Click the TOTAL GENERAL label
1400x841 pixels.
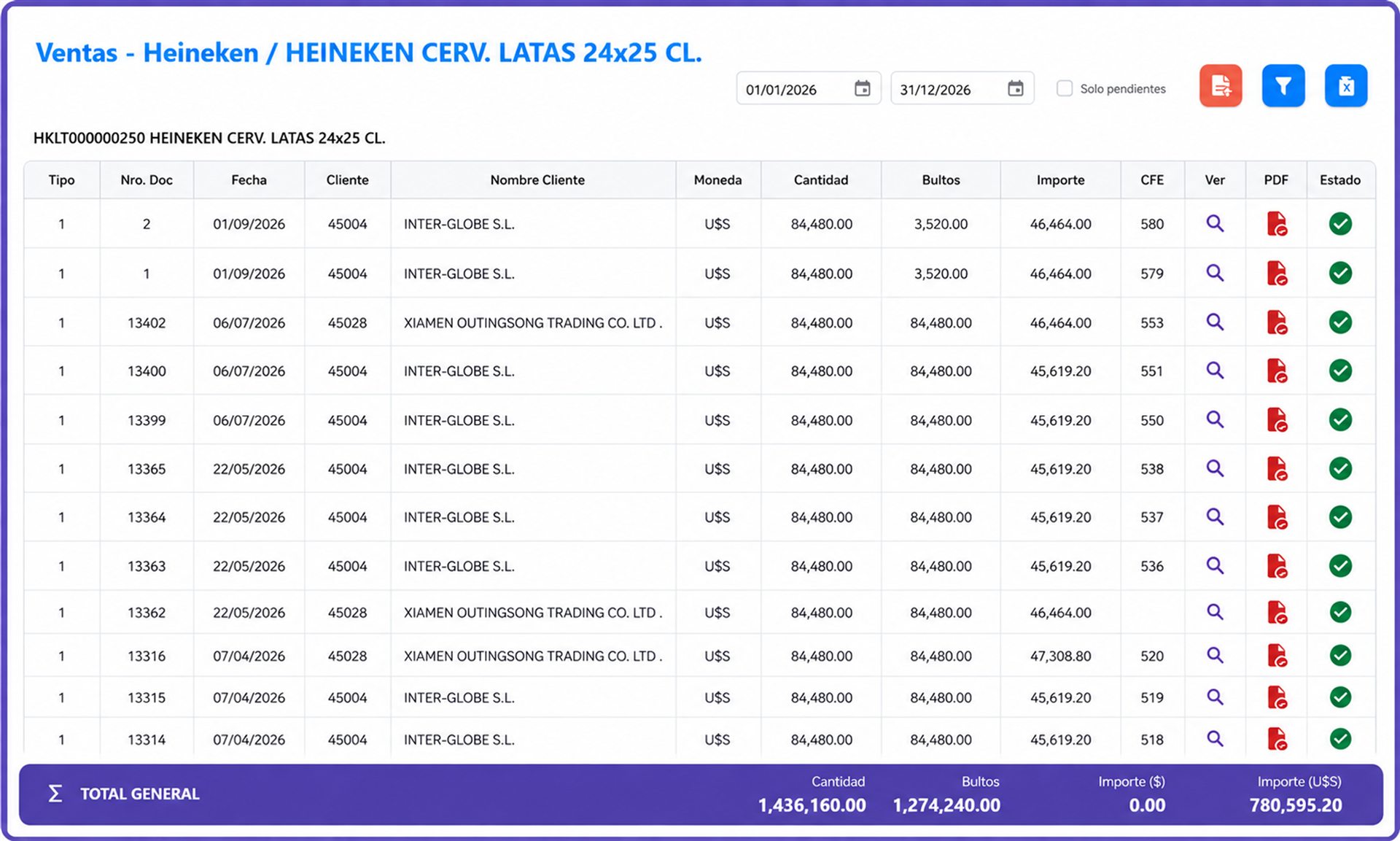[139, 794]
